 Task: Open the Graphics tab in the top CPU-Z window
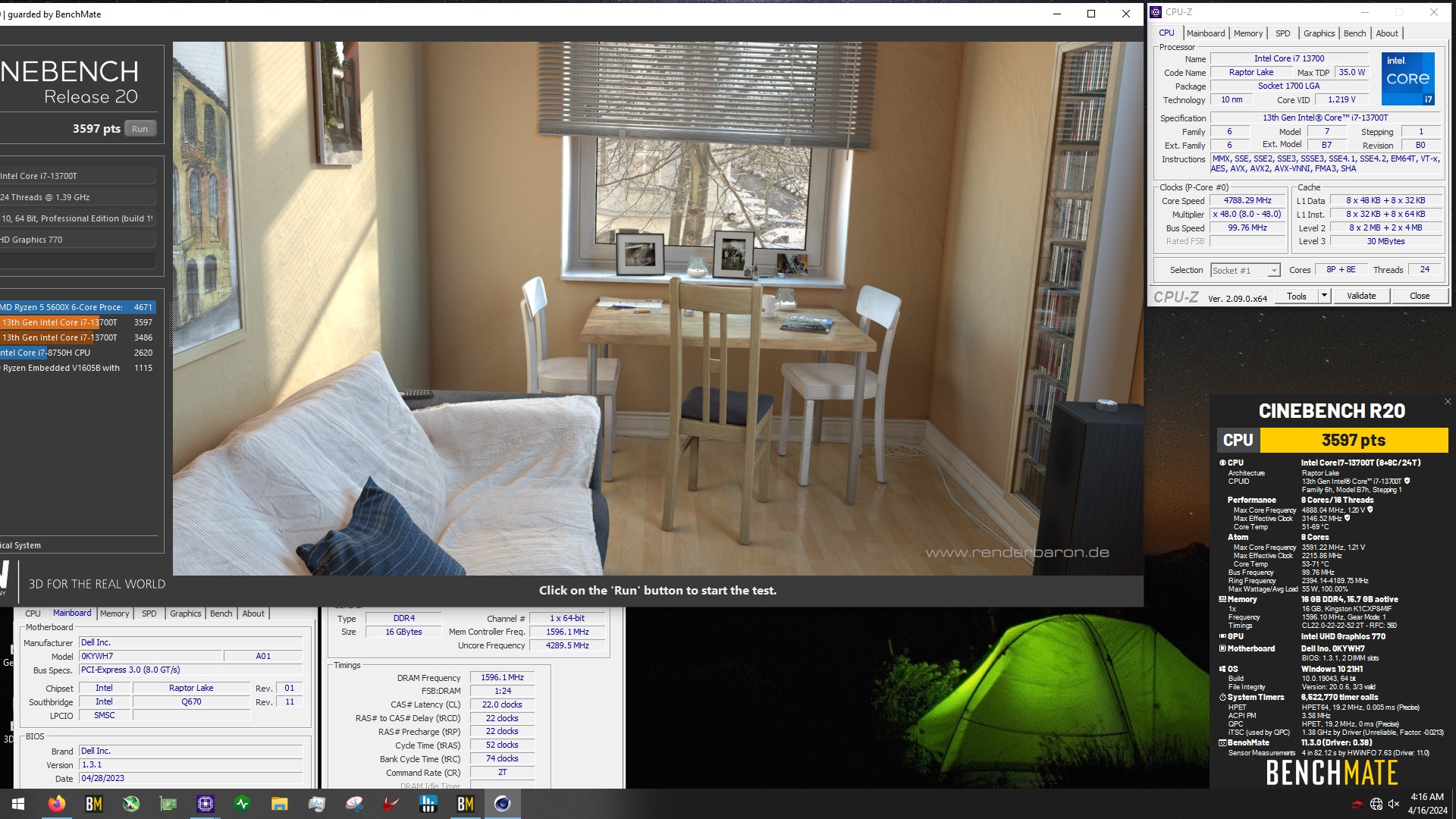point(1319,33)
